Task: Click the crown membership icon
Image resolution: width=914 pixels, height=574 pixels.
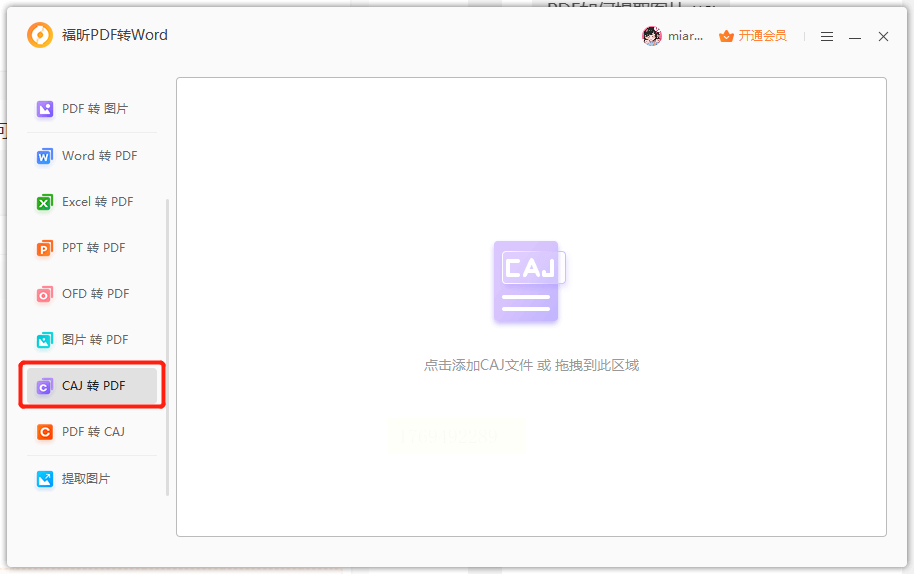Action: pos(726,36)
